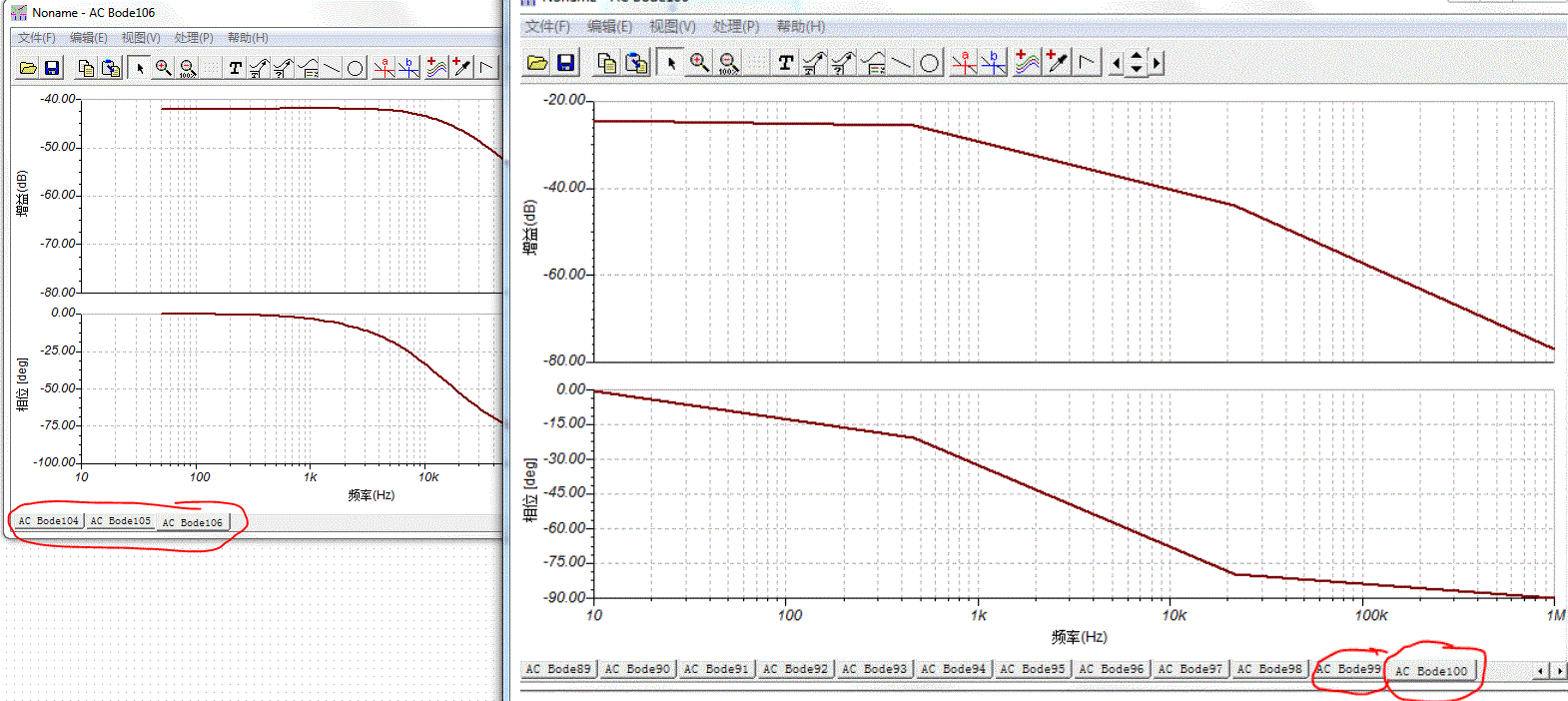The width and height of the screenshot is (1568, 701).
Task: Click cursor 'a' icon in Bode106 window
Action: (385, 68)
